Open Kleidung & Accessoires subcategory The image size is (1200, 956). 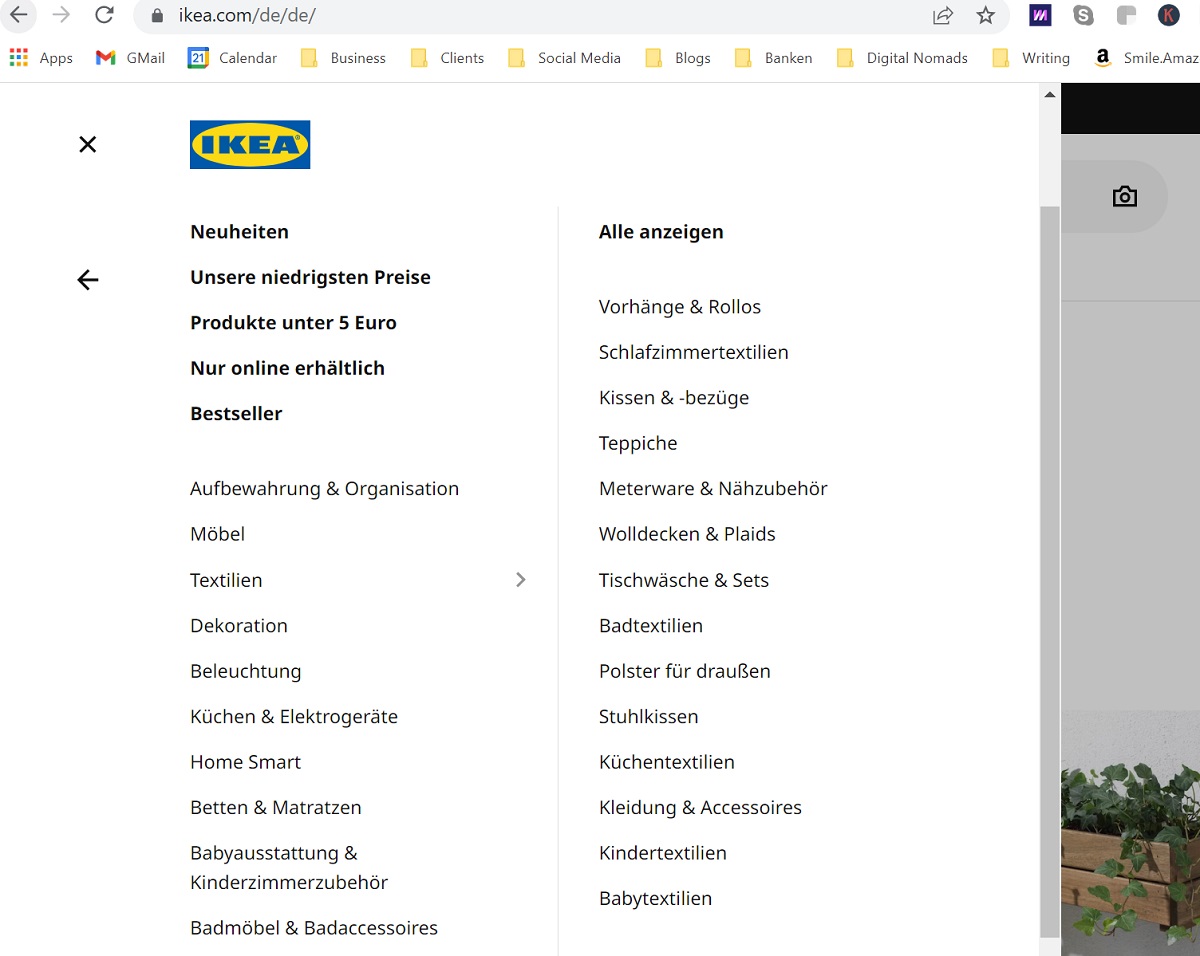tap(700, 808)
